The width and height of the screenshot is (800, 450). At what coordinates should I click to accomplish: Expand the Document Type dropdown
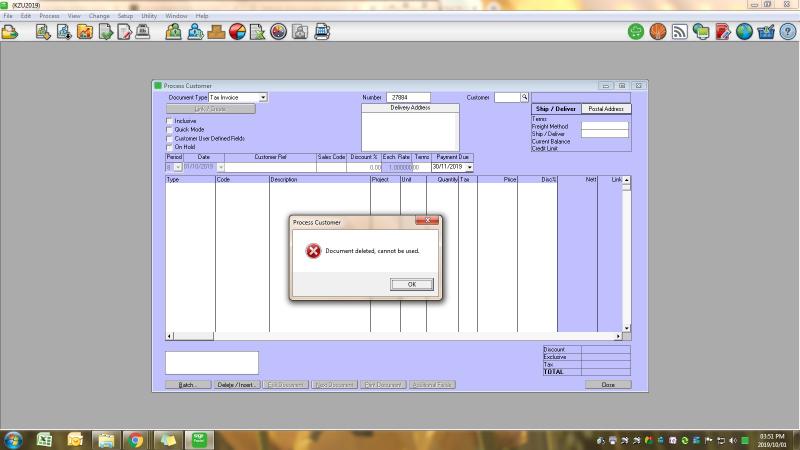[263, 97]
